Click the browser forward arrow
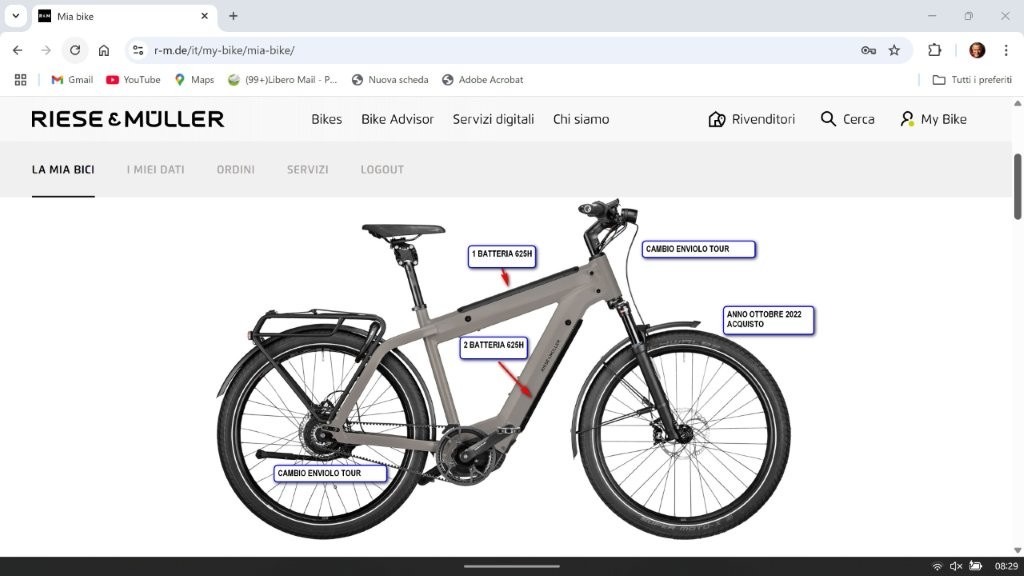The width and height of the screenshot is (1024, 576). click(46, 50)
